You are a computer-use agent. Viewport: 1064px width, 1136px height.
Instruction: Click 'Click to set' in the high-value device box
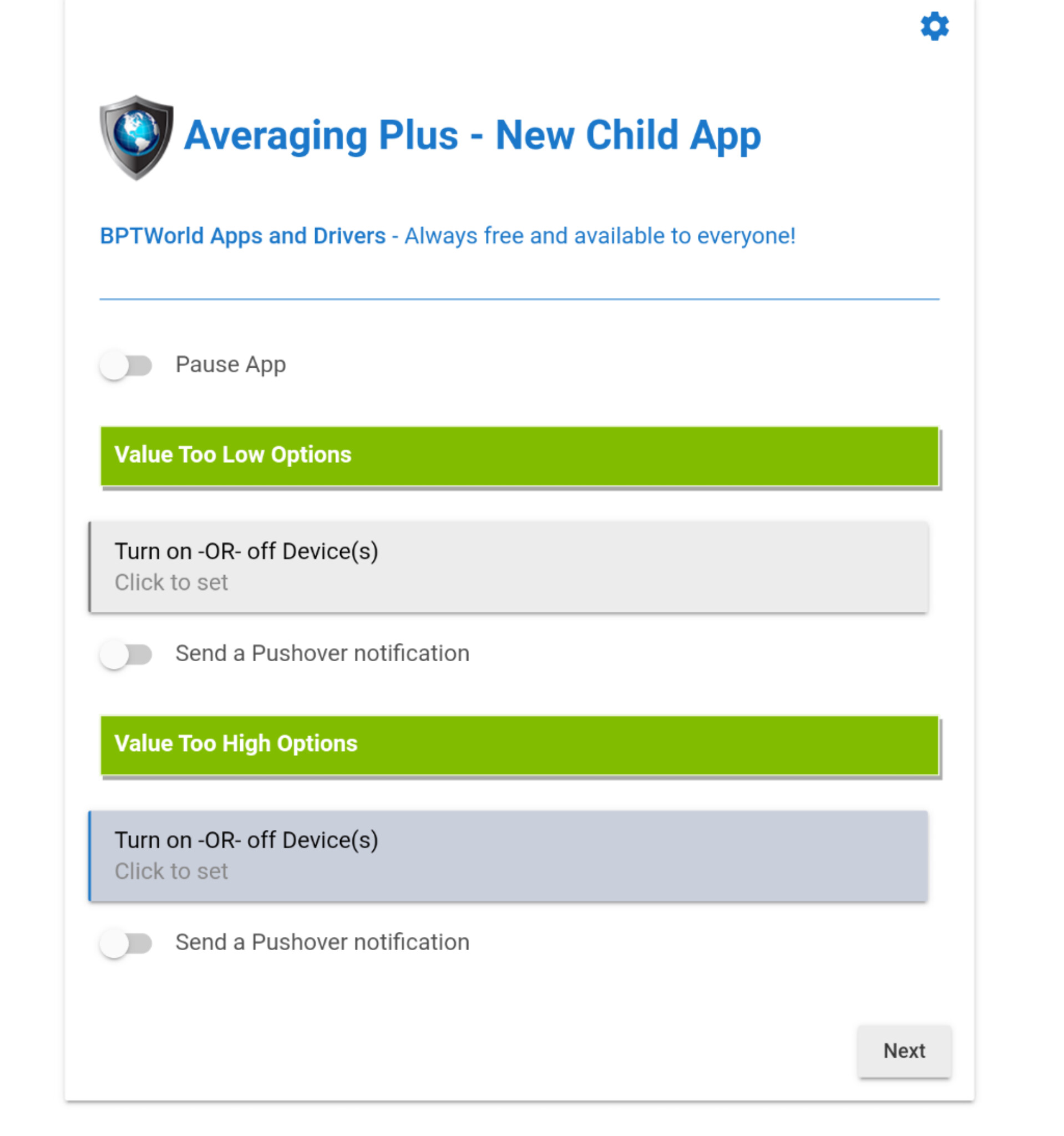click(x=171, y=871)
